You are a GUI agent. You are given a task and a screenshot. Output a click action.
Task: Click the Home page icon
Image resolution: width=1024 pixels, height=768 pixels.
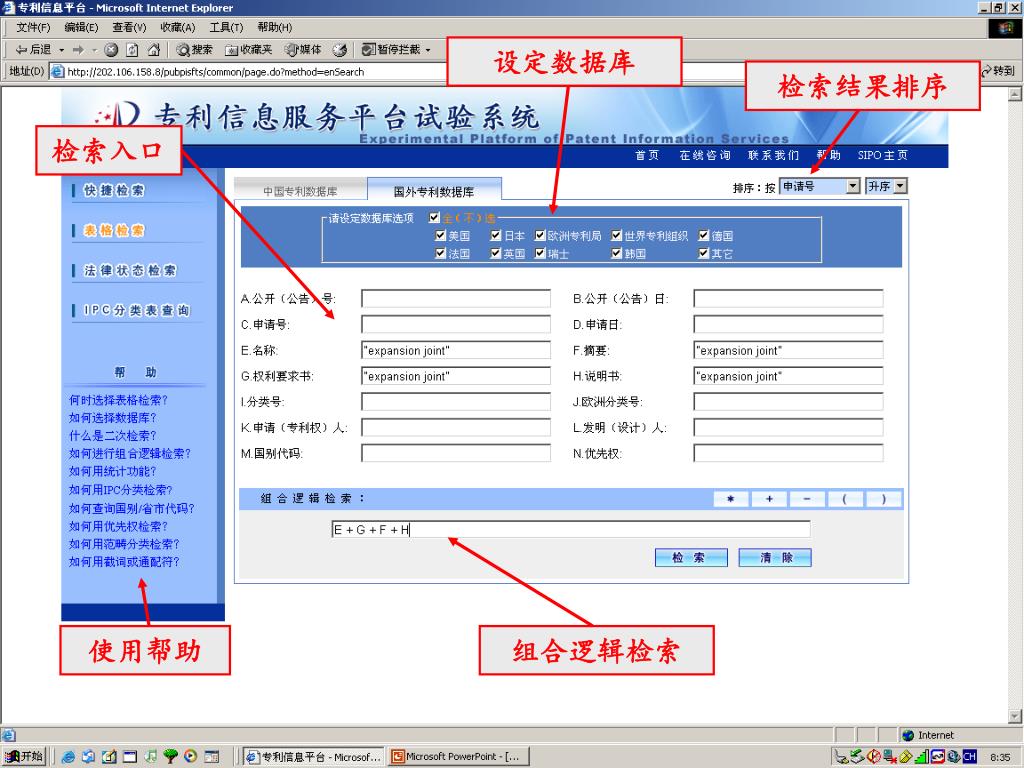(154, 50)
